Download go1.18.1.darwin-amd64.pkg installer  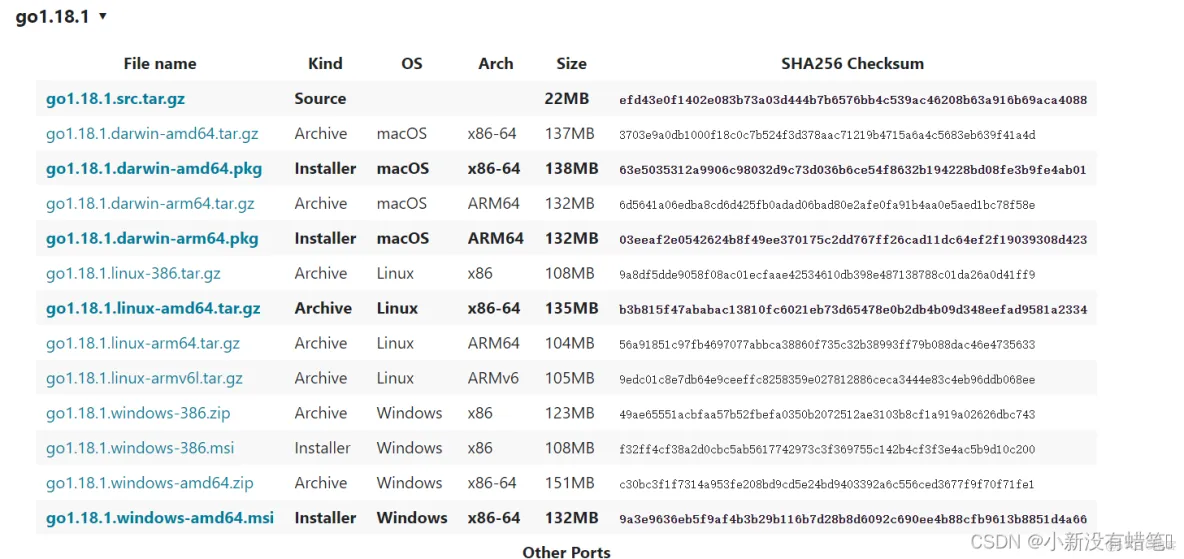click(154, 168)
